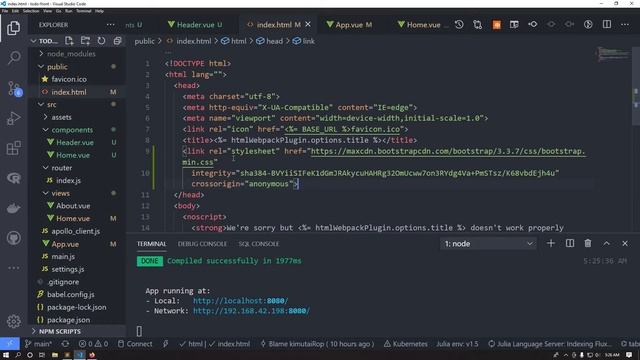This screenshot has width=640, height=360.
Task: Click Connect in the status bar
Action: (x=135, y=344)
